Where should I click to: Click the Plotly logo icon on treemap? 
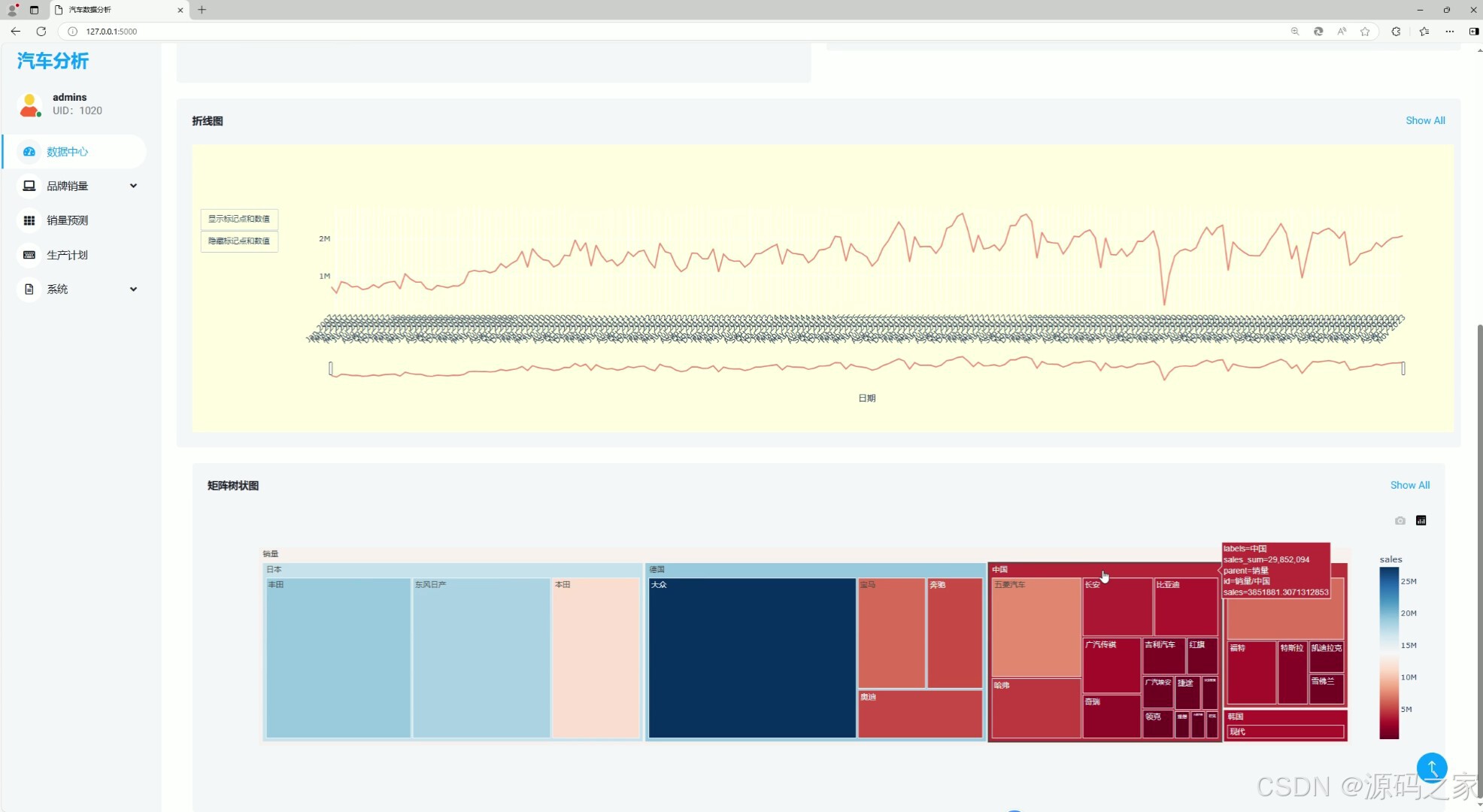[1421, 520]
